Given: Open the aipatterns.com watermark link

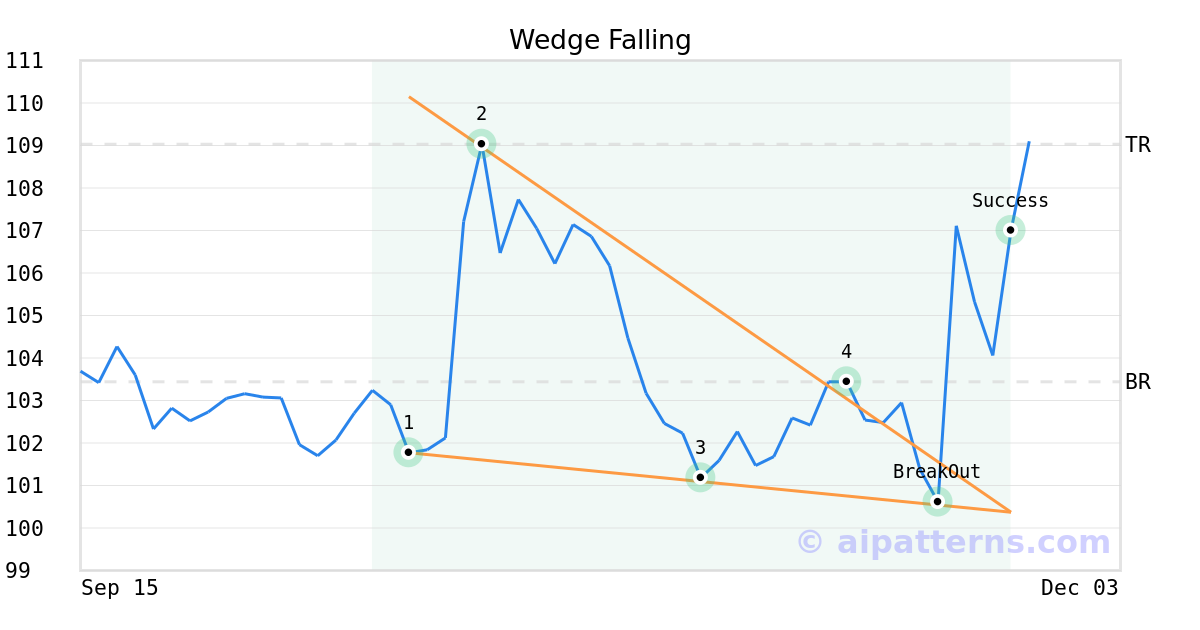Looking at the screenshot, I should tap(953, 542).
